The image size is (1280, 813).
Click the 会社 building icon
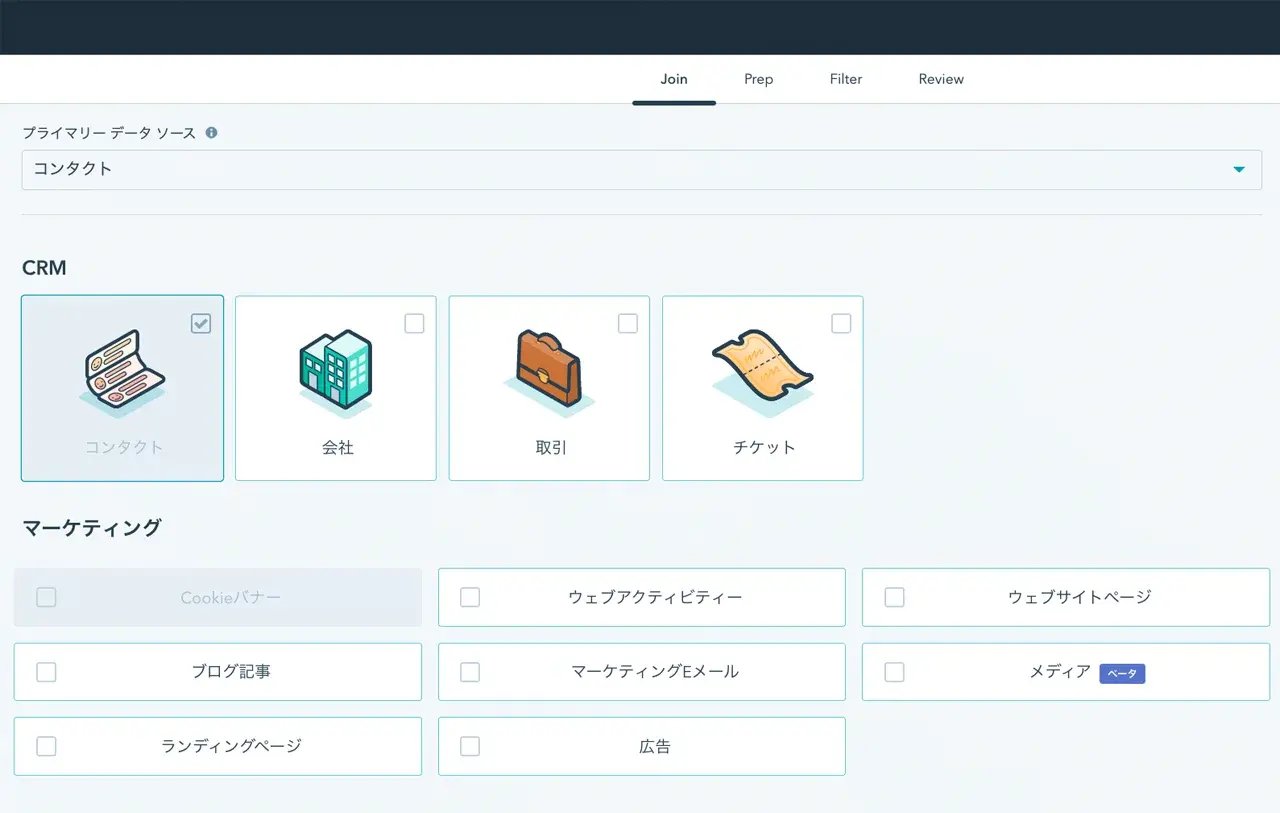pos(336,375)
